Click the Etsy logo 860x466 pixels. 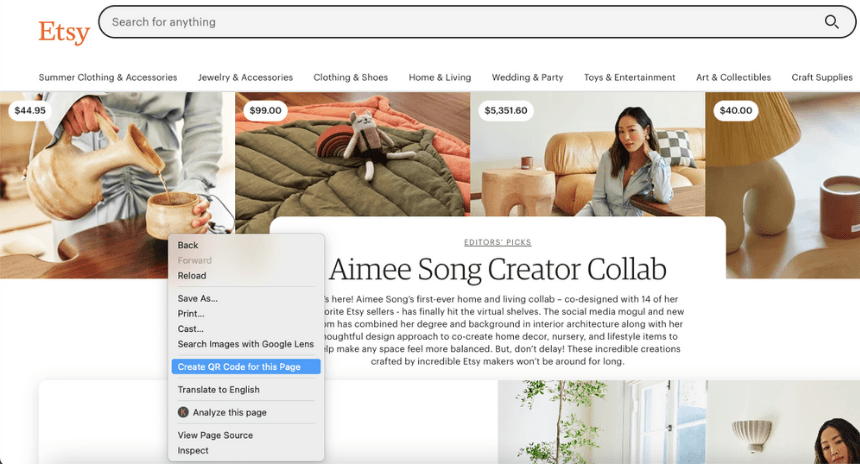[64, 32]
